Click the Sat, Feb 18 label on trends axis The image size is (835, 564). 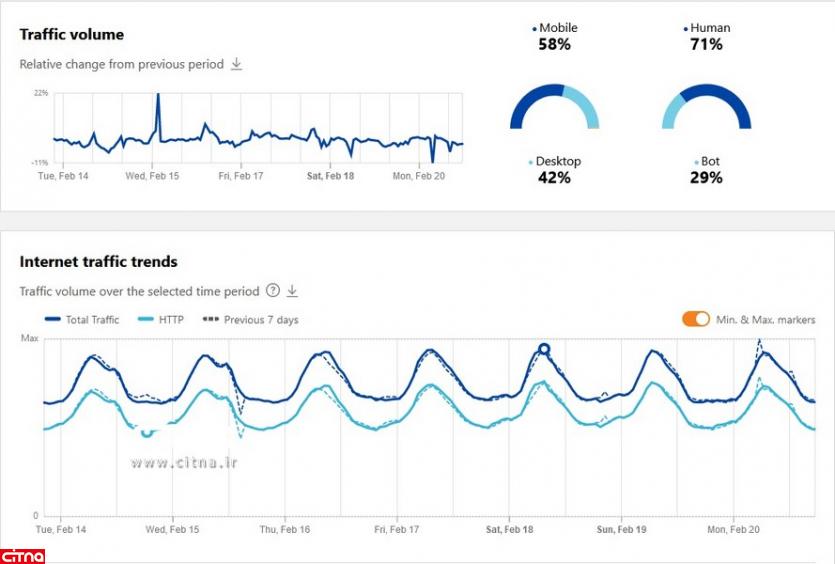pyautogui.click(x=510, y=530)
